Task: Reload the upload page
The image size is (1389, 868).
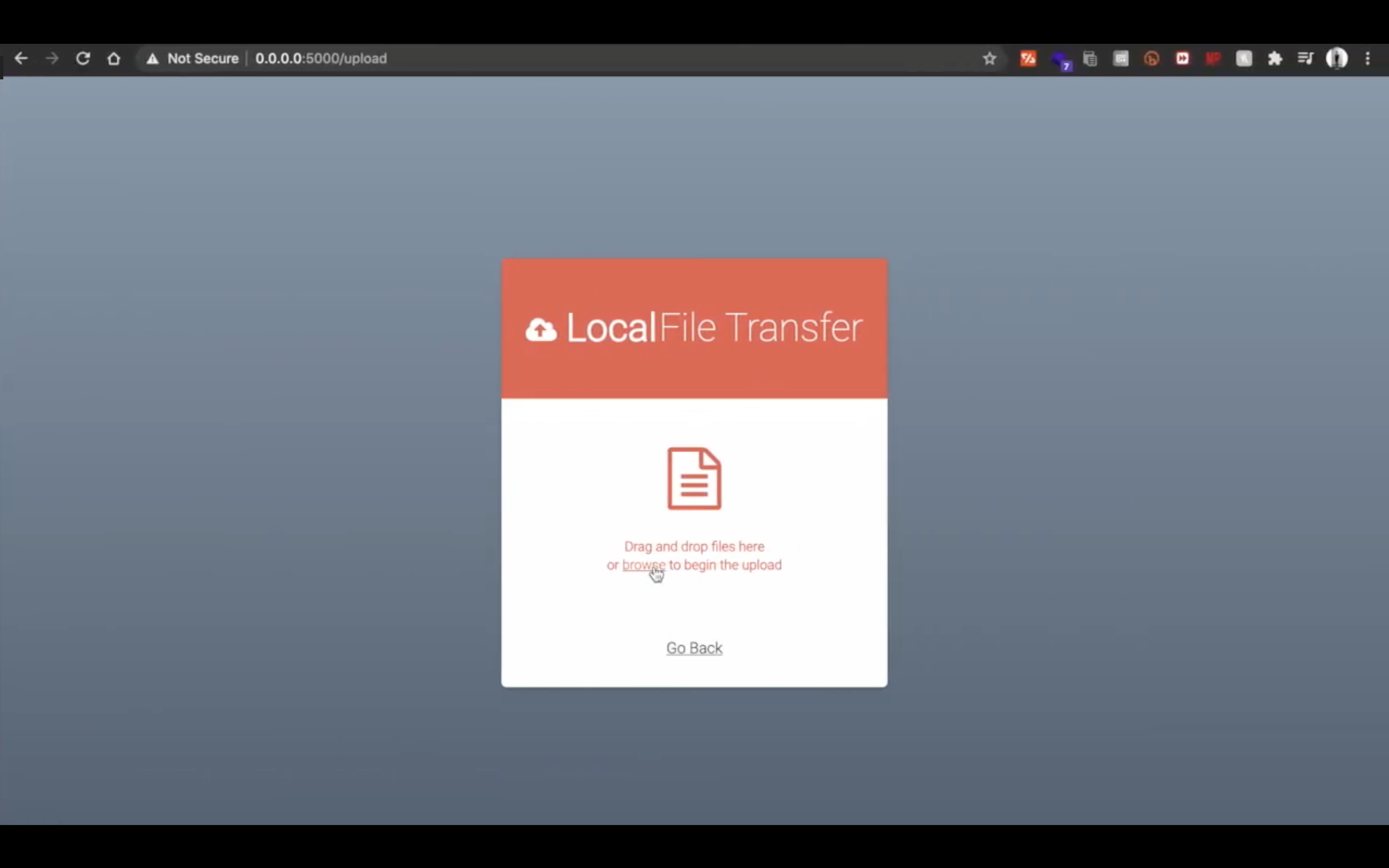Action: coord(83,59)
